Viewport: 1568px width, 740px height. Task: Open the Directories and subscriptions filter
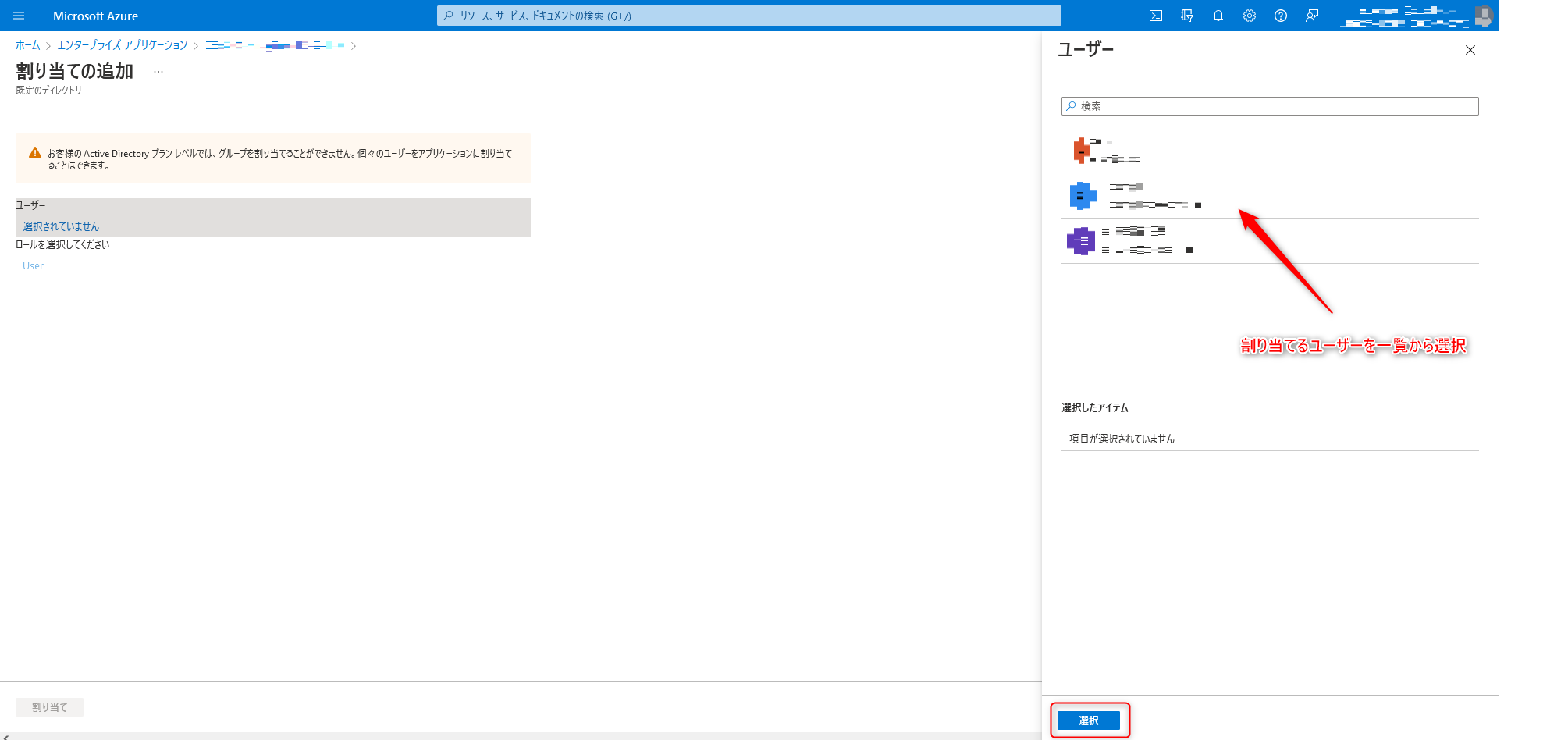(x=1187, y=16)
